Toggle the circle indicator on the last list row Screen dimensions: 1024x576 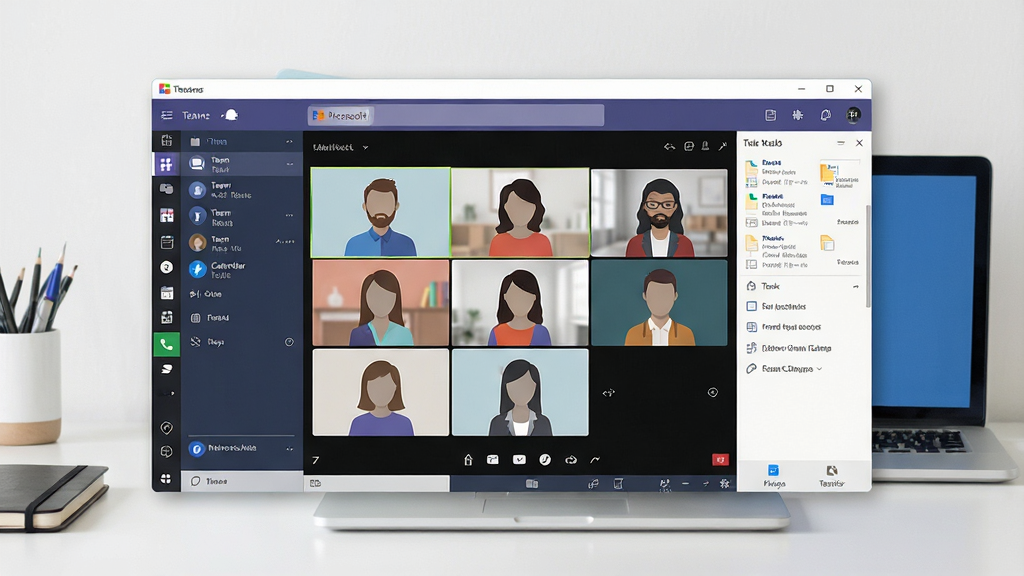point(289,342)
